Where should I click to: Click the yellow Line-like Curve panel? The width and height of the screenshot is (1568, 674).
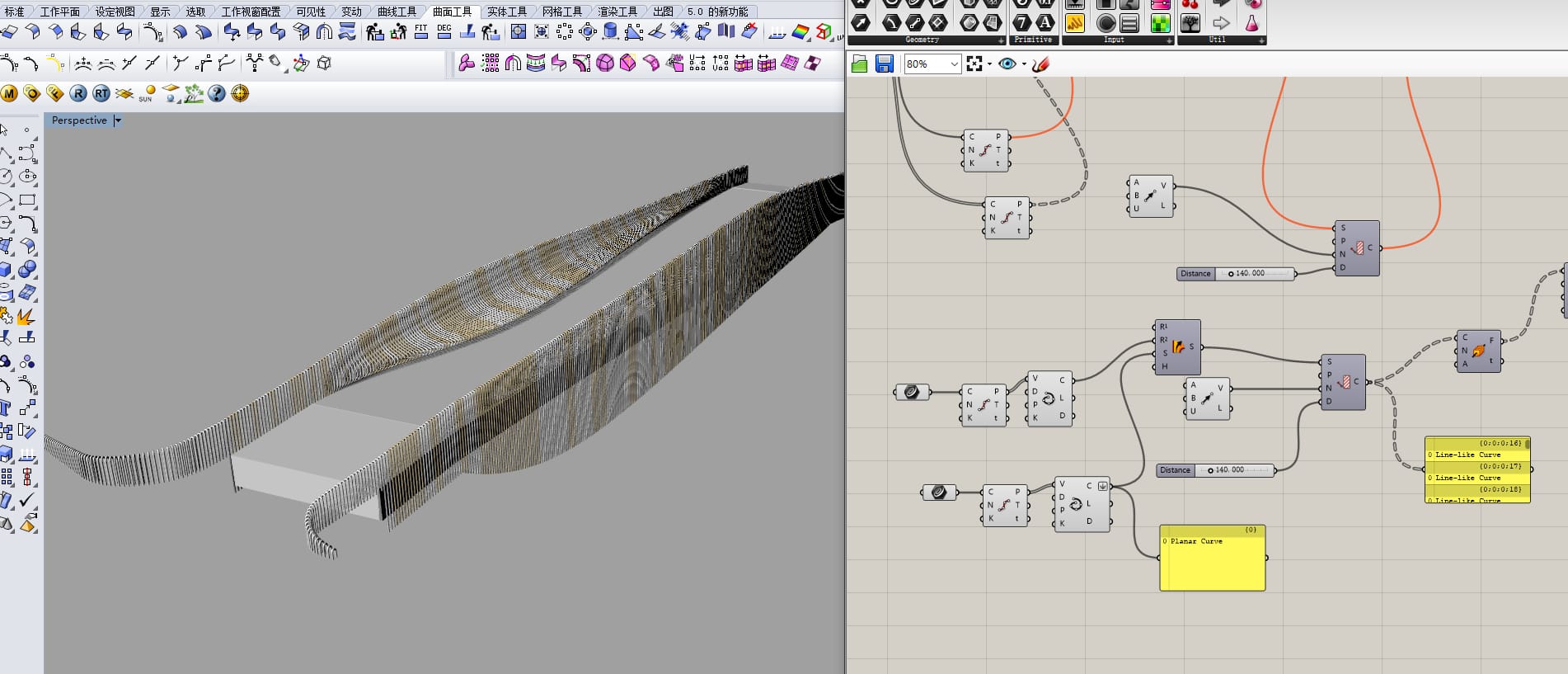(x=1477, y=469)
